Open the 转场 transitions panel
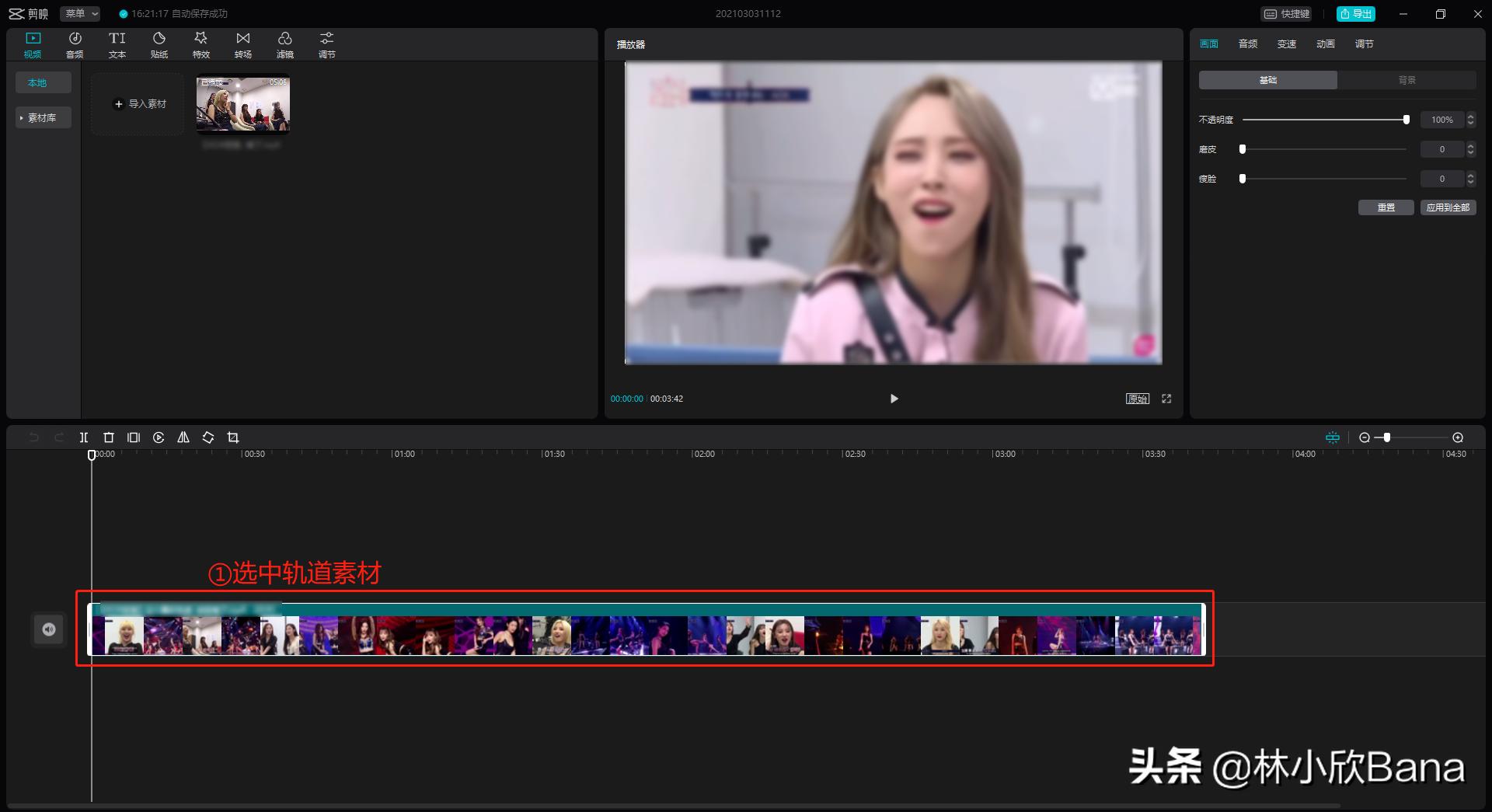 tap(243, 45)
